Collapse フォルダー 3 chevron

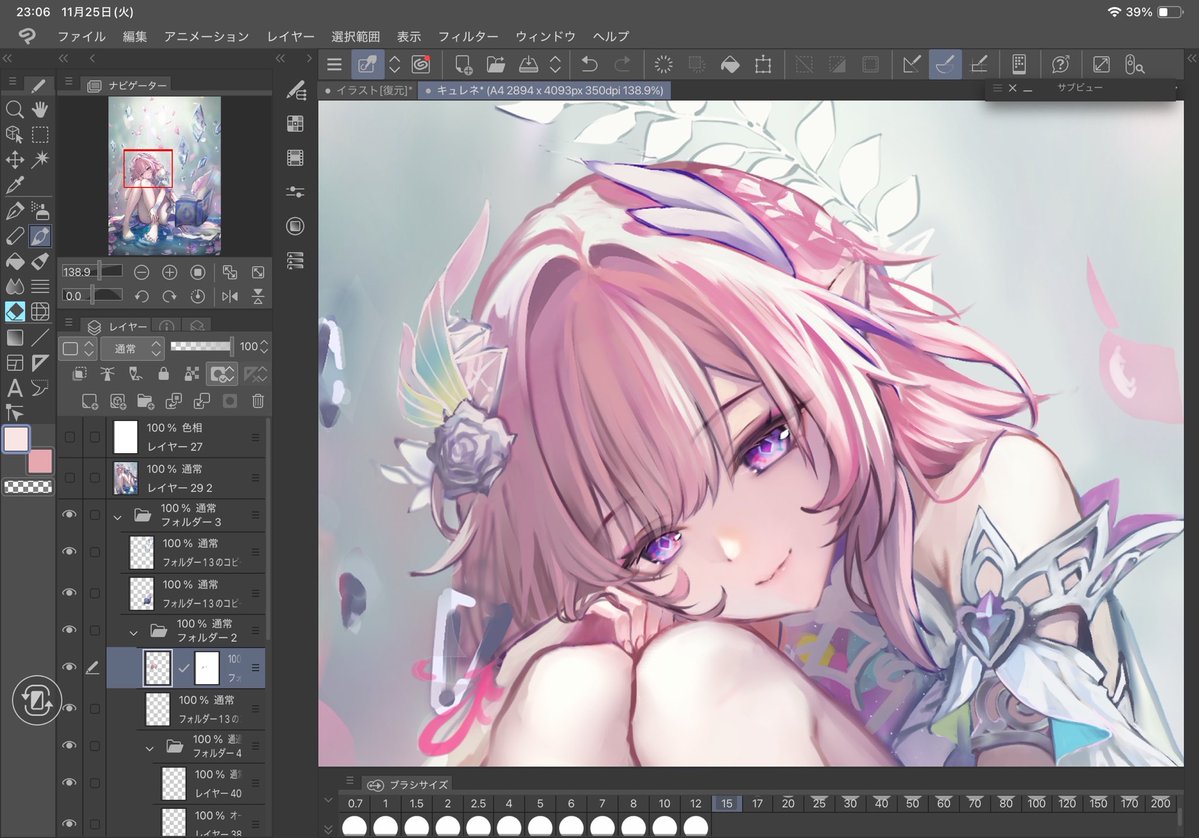tap(118, 518)
